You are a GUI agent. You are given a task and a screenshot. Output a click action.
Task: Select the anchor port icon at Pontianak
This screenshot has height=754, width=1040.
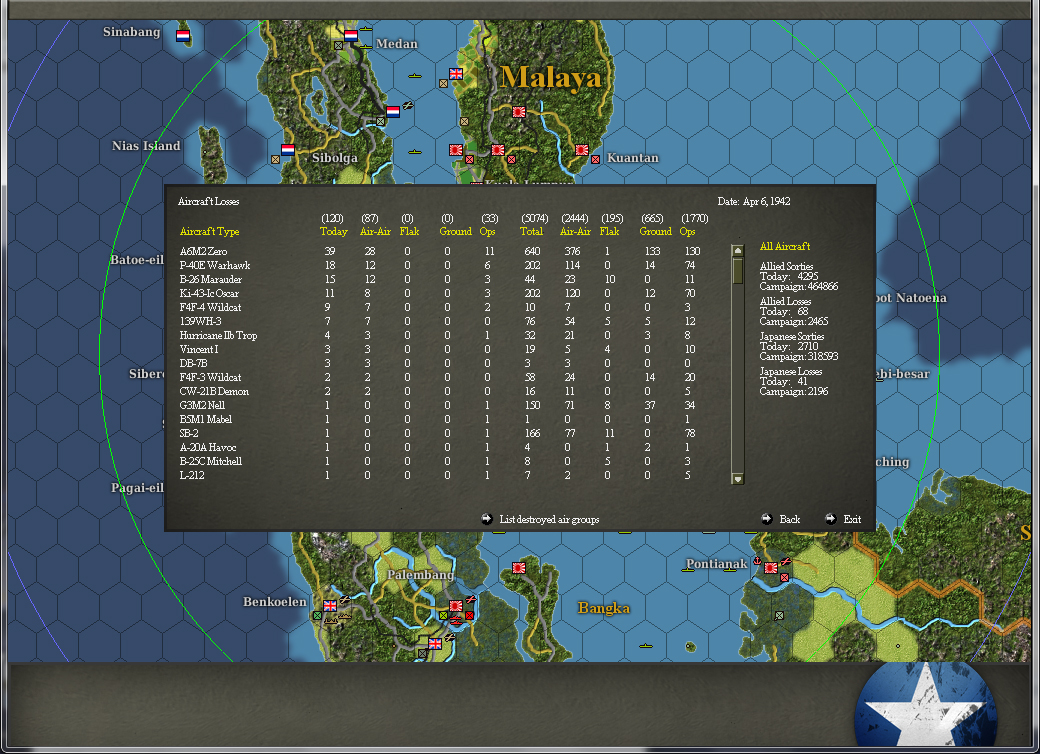point(757,561)
